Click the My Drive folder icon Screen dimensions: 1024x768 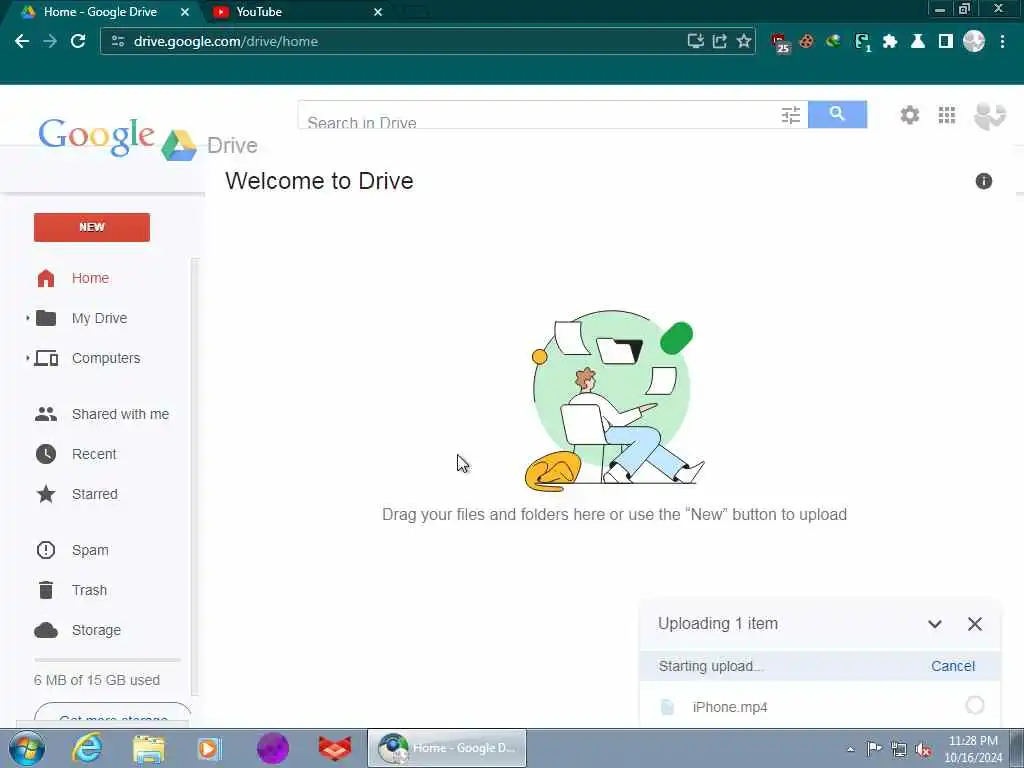tap(46, 318)
